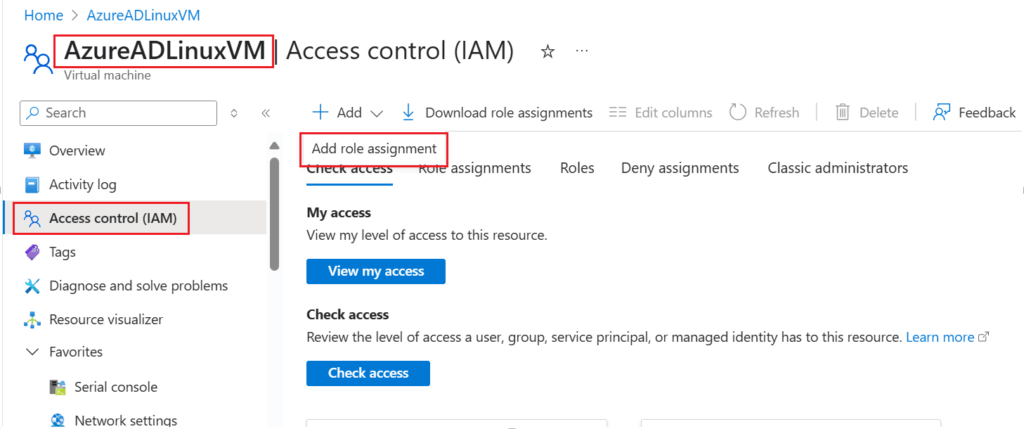1024x429 pixels.
Task: Open Network settings under Favorites
Action: 126,421
